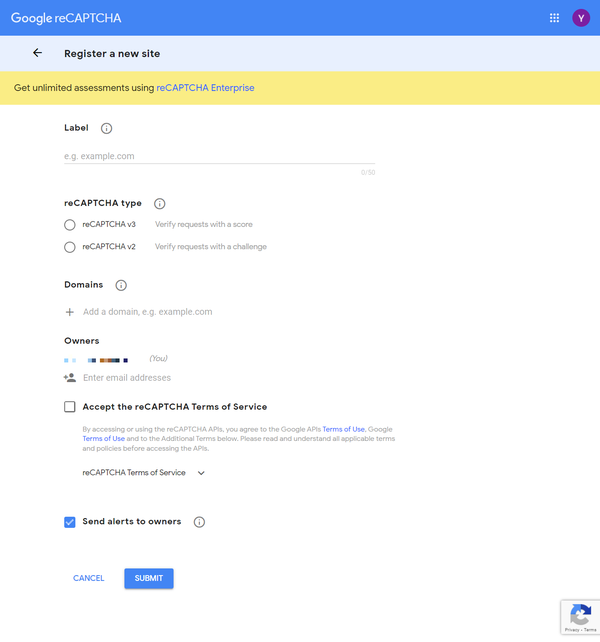The width and height of the screenshot is (600, 642).
Task: Open the Google apps grid icon
Action: click(x=554, y=18)
